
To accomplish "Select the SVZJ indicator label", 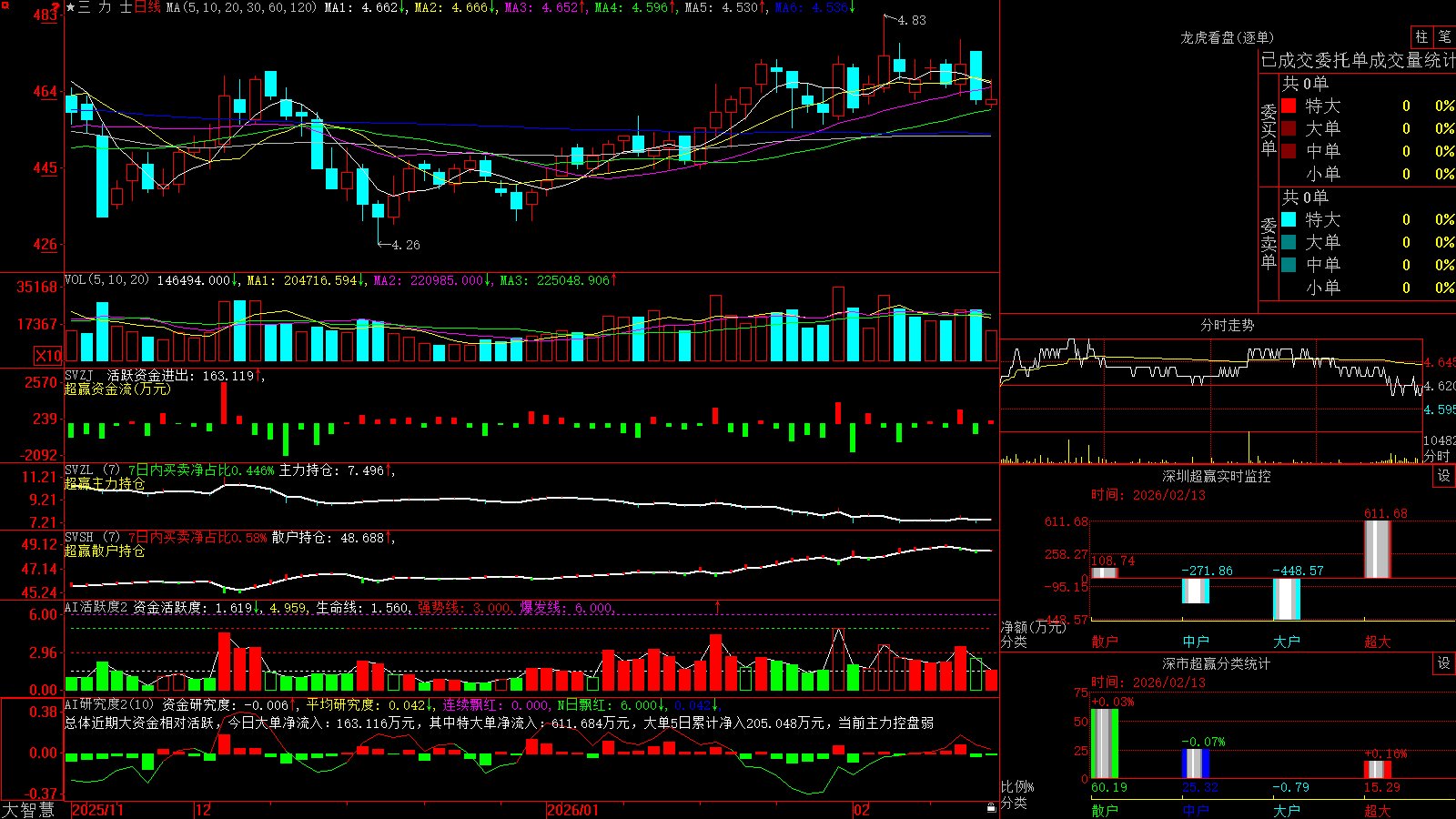I will 79,375.
